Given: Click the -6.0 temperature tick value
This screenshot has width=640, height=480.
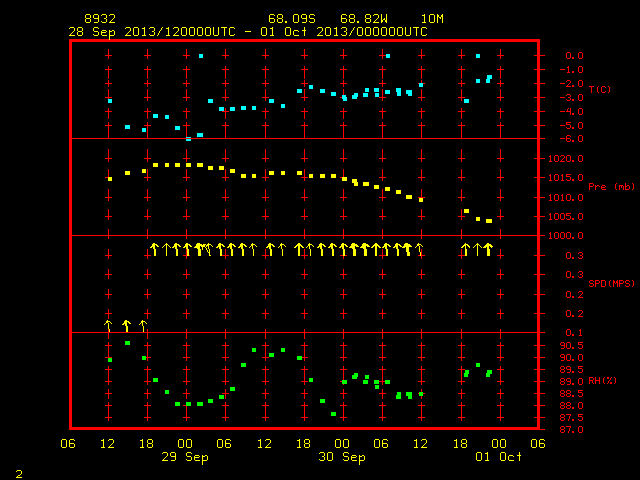Looking at the screenshot, I should [x=571, y=139].
